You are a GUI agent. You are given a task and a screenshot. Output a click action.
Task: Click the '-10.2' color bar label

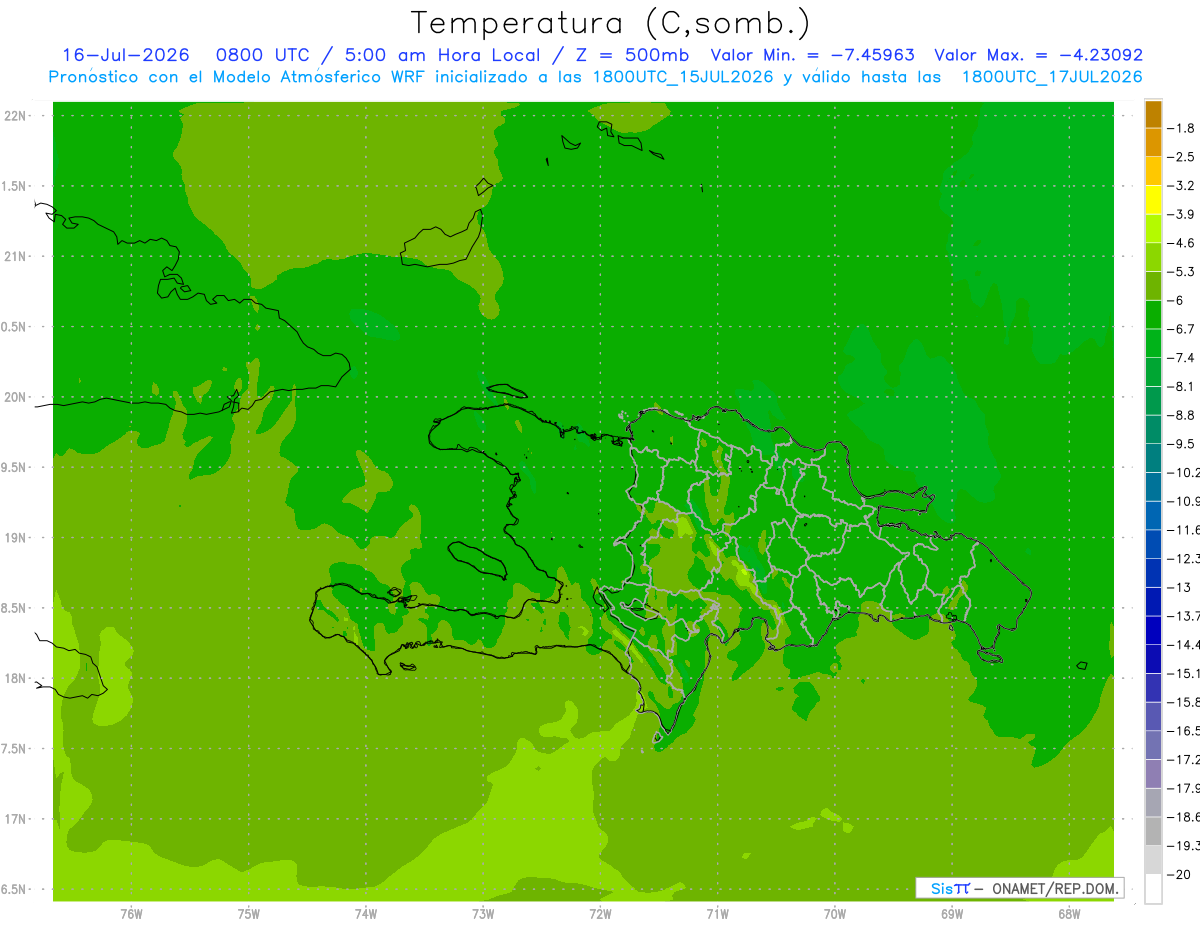[1183, 472]
